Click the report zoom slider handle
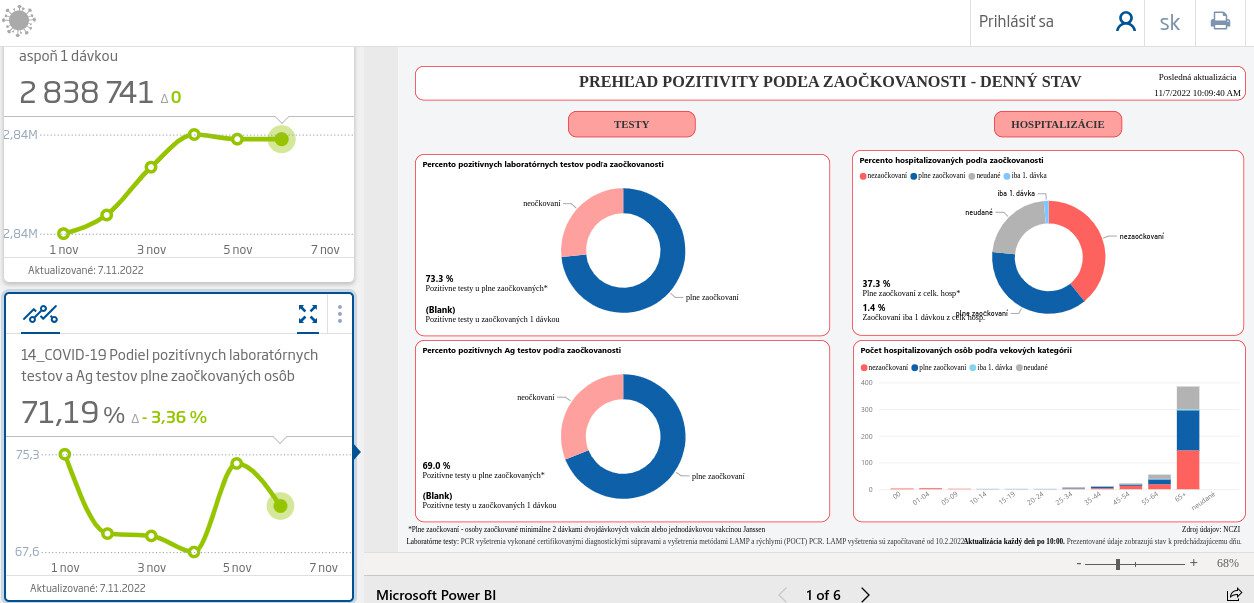 point(1118,564)
